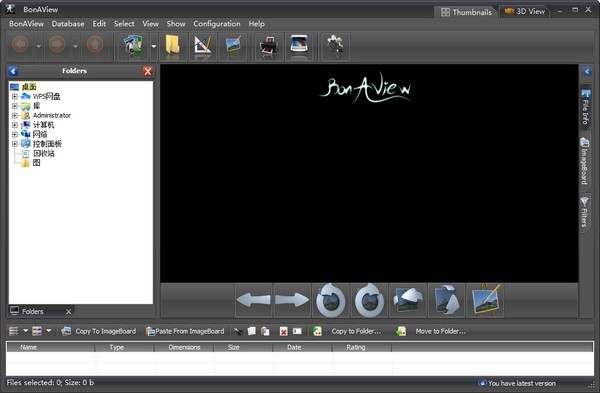Expand right panel with blue arrow

tap(587, 71)
